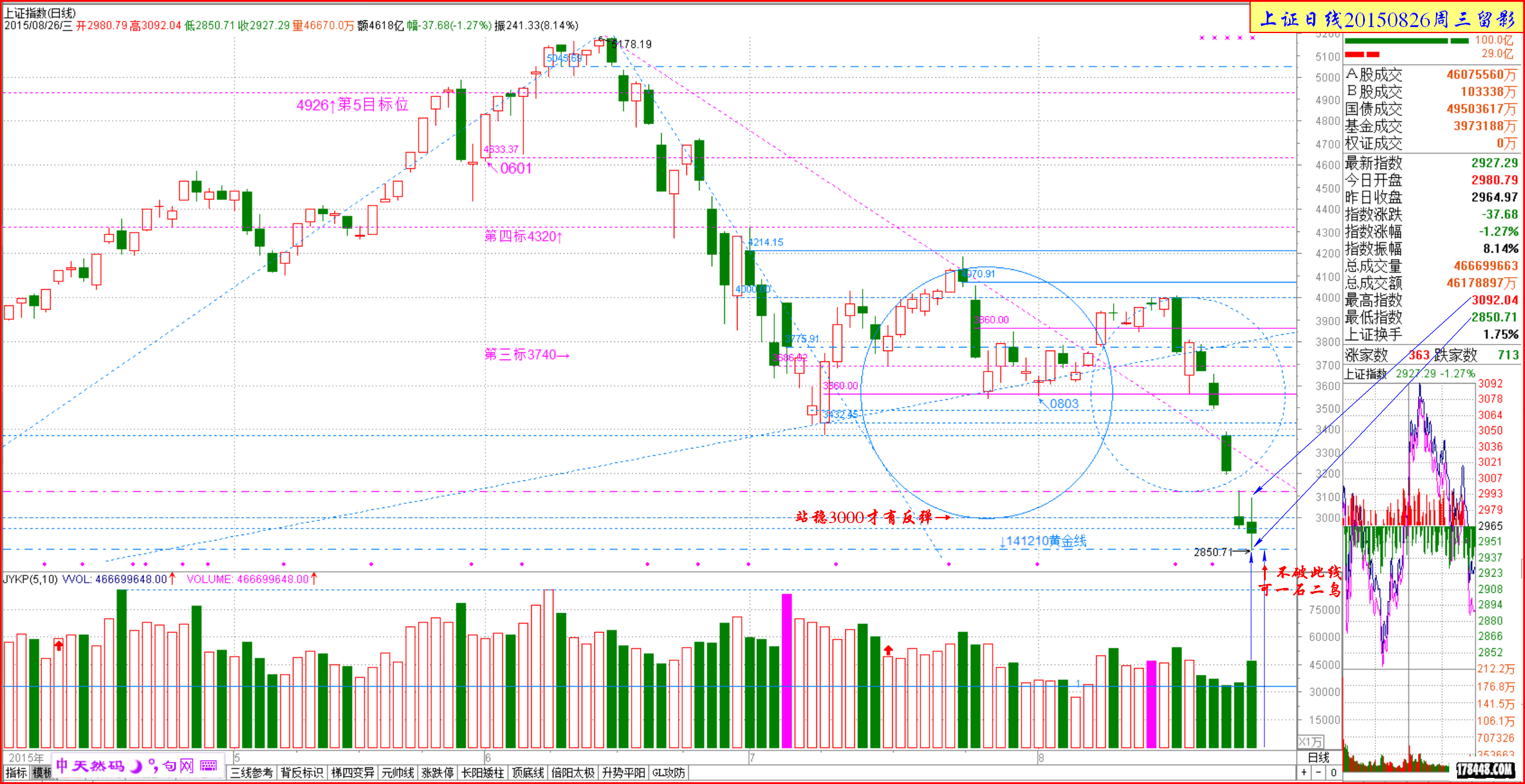
Task: Select the 元帅线 indicator tab
Action: click(398, 773)
